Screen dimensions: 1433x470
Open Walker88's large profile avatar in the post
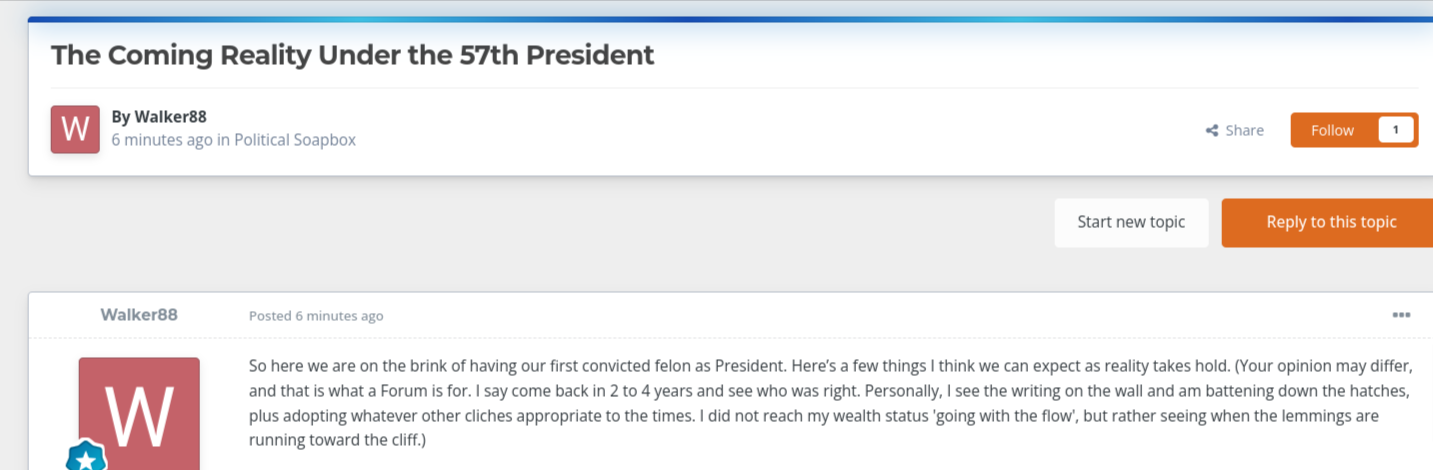[x=139, y=413]
